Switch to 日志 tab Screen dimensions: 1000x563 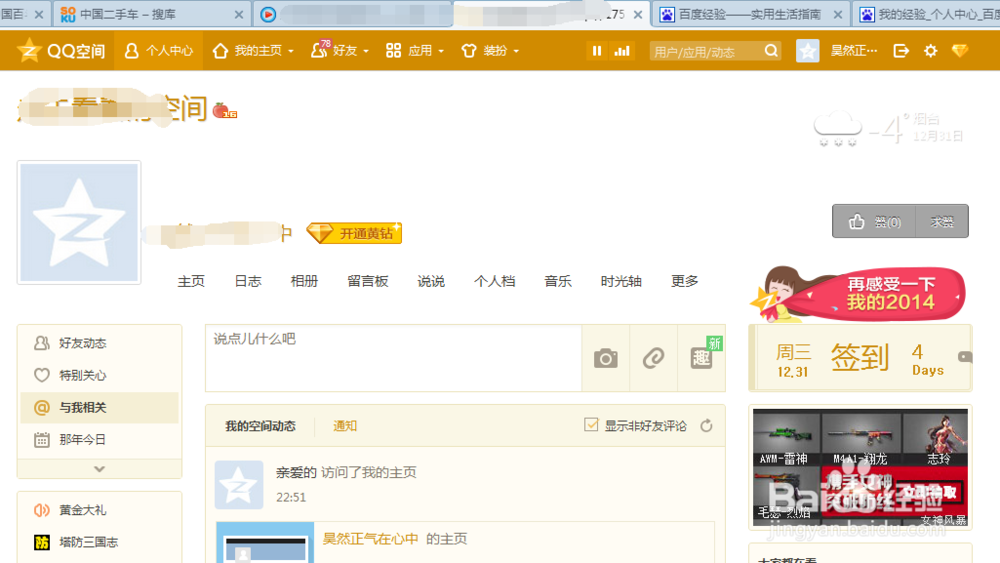(248, 281)
